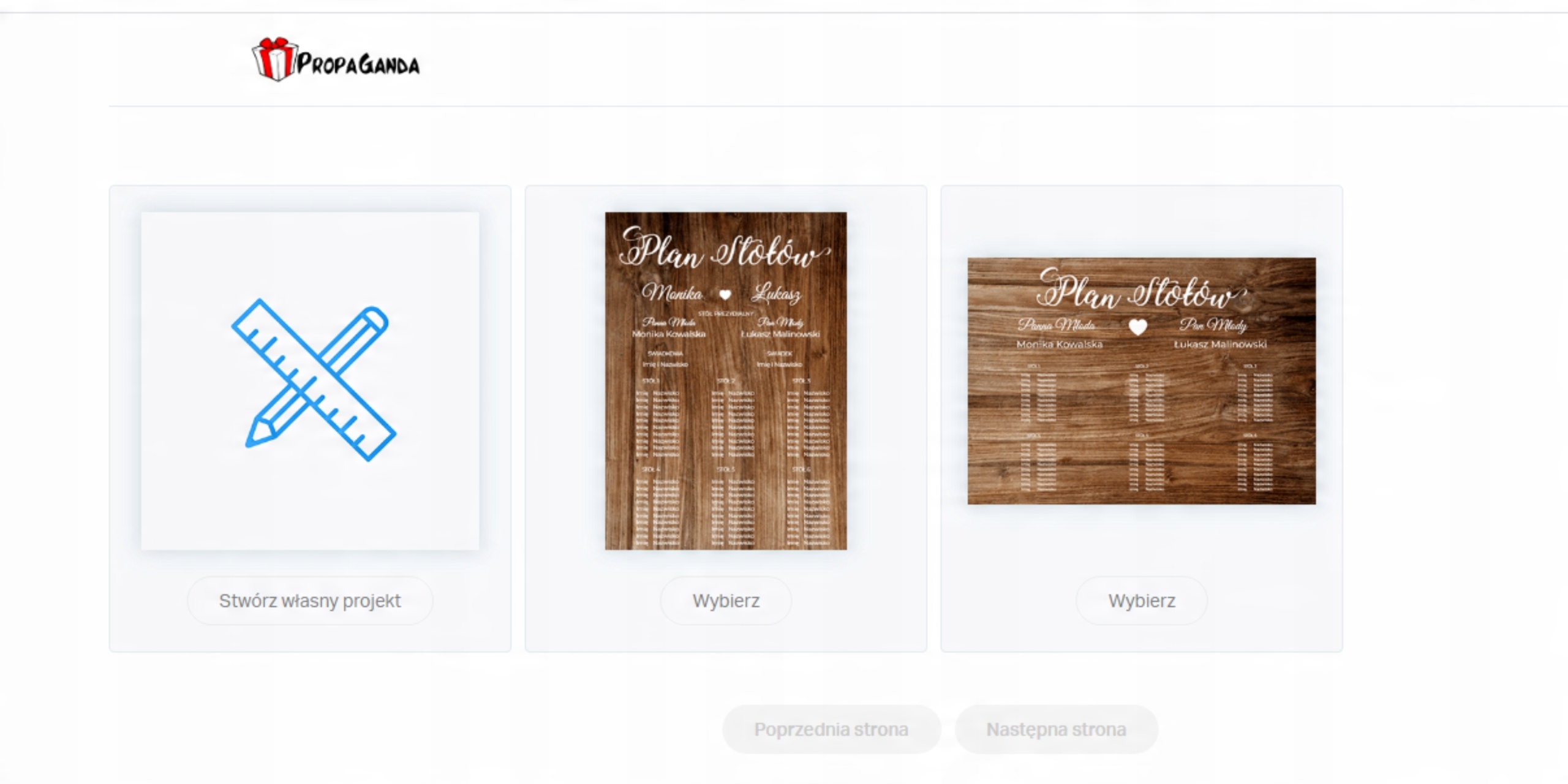
Task: Click the white heart in the landscape template
Action: pyautogui.click(x=1137, y=327)
